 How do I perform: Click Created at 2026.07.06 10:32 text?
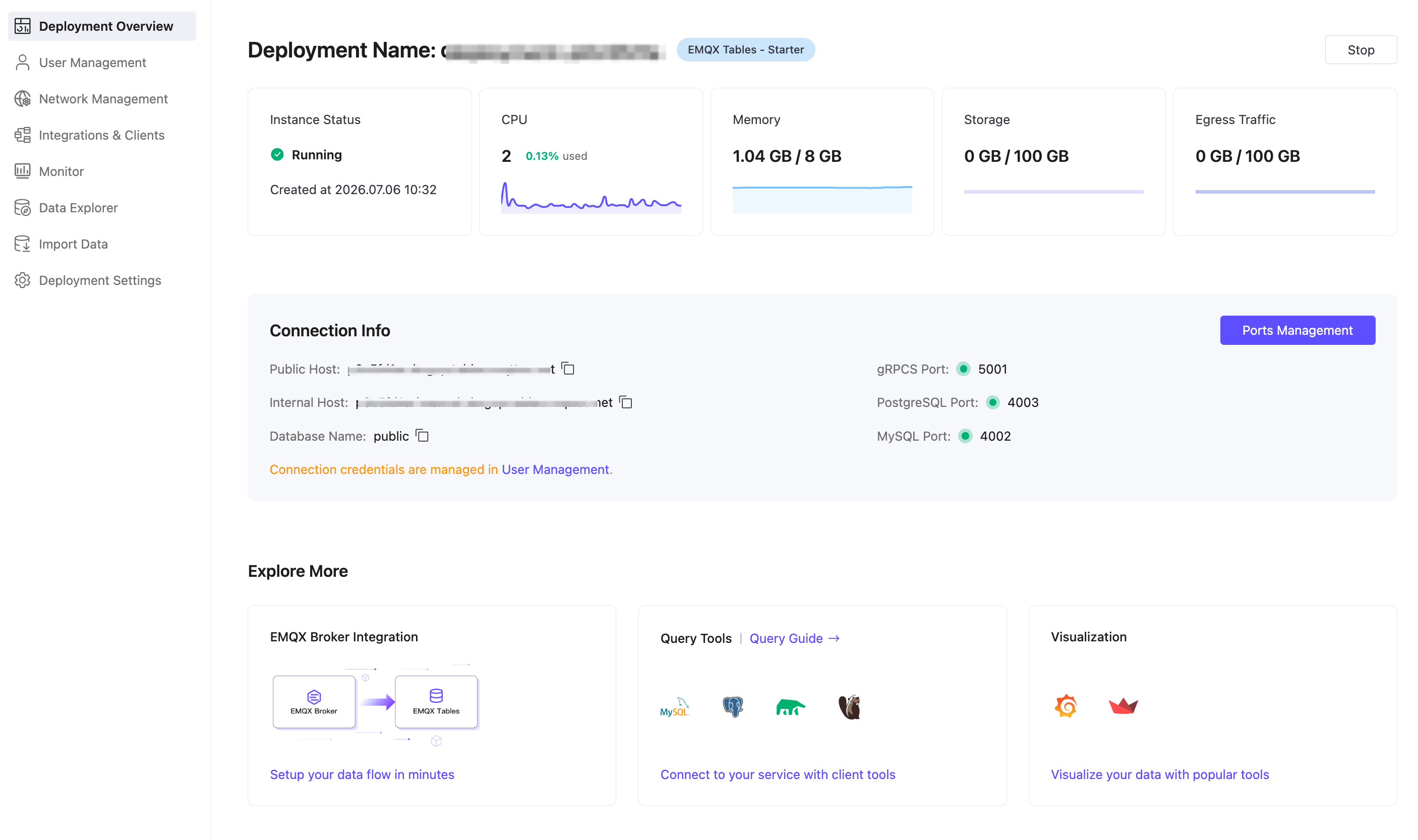point(353,189)
